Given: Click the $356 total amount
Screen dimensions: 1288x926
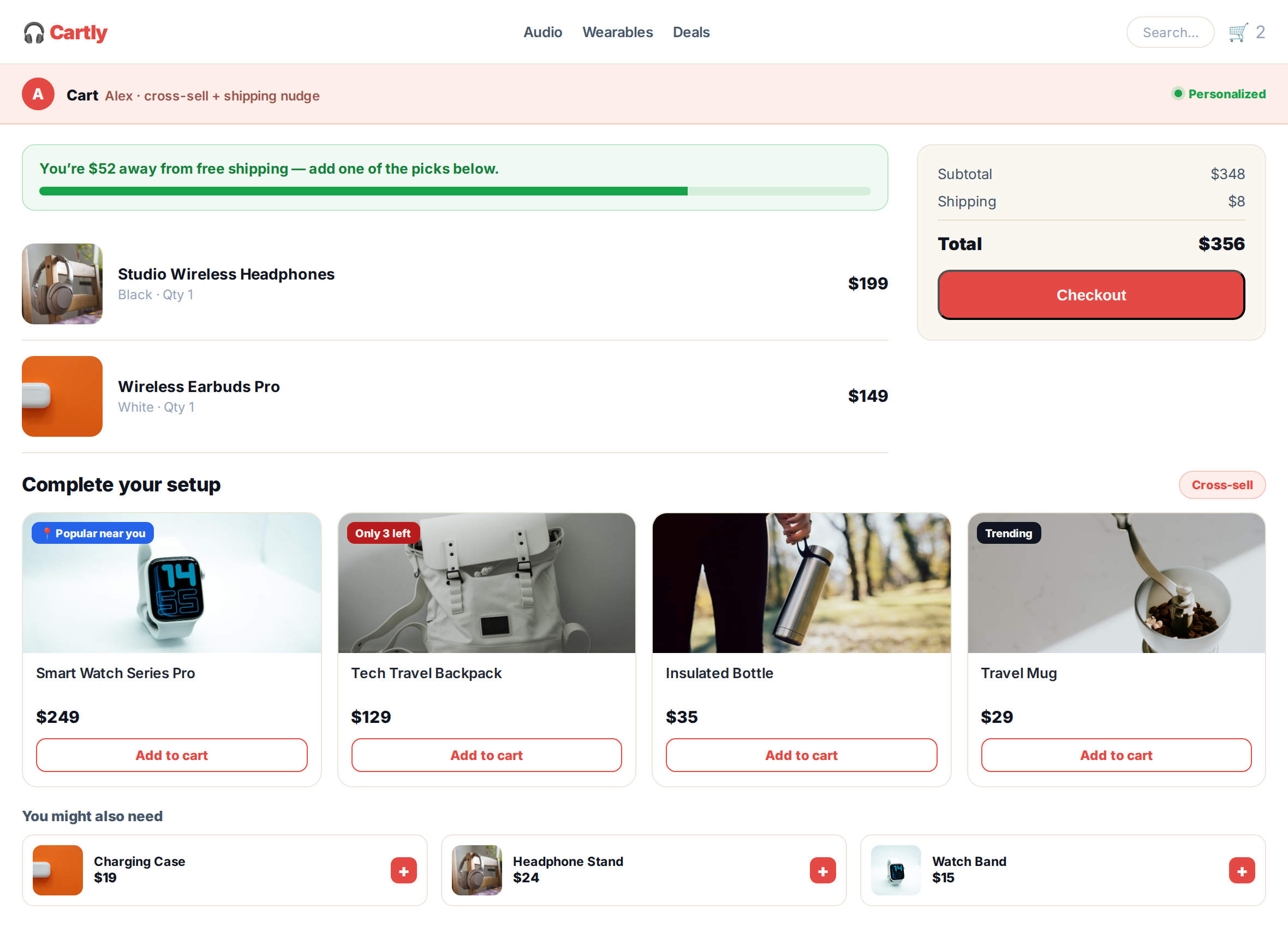Looking at the screenshot, I should pos(1221,244).
